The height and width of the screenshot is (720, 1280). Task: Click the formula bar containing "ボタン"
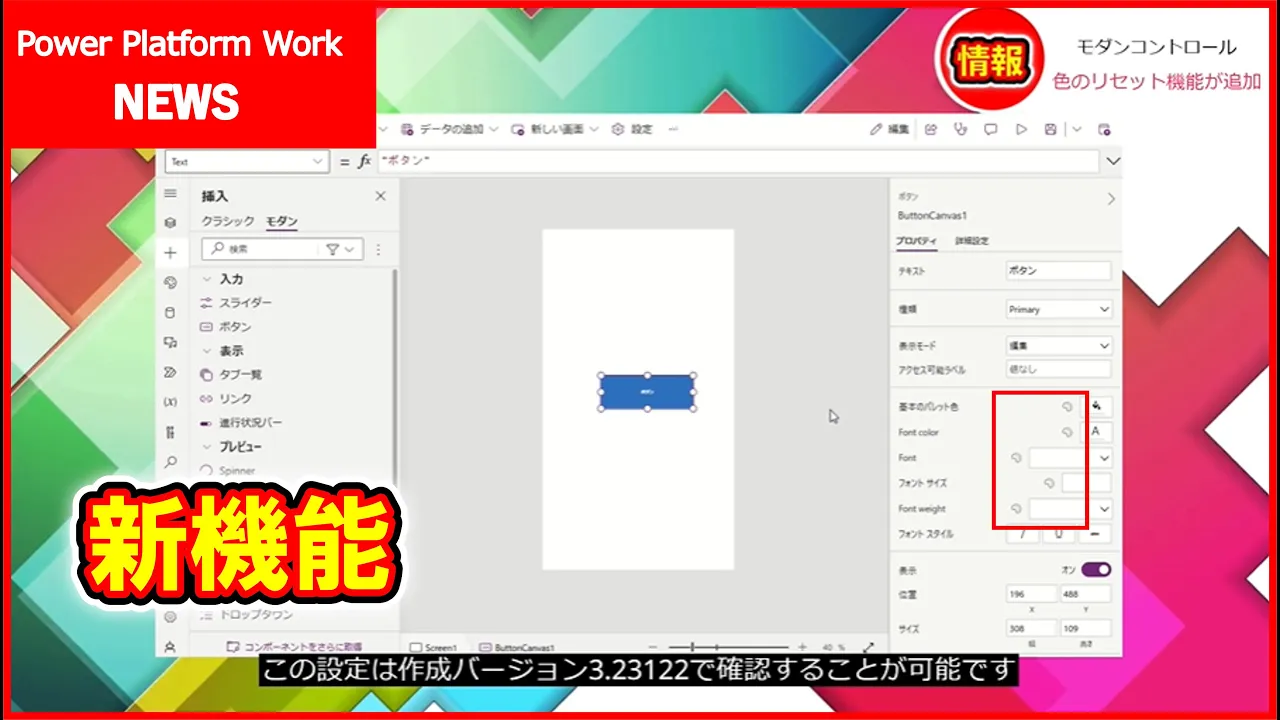(738, 161)
